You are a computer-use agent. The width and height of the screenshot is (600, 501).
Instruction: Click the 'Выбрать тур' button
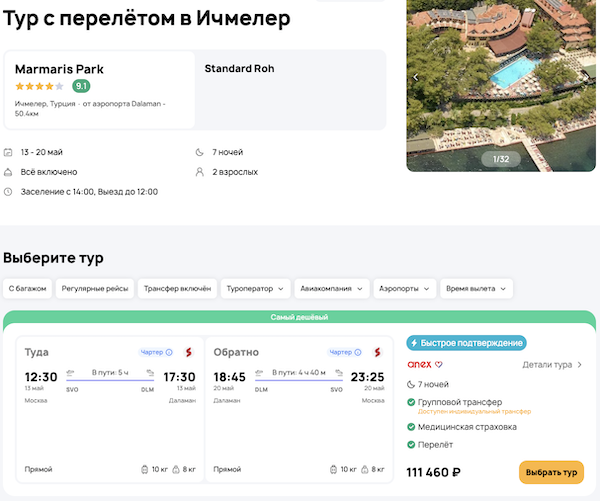(x=551, y=472)
